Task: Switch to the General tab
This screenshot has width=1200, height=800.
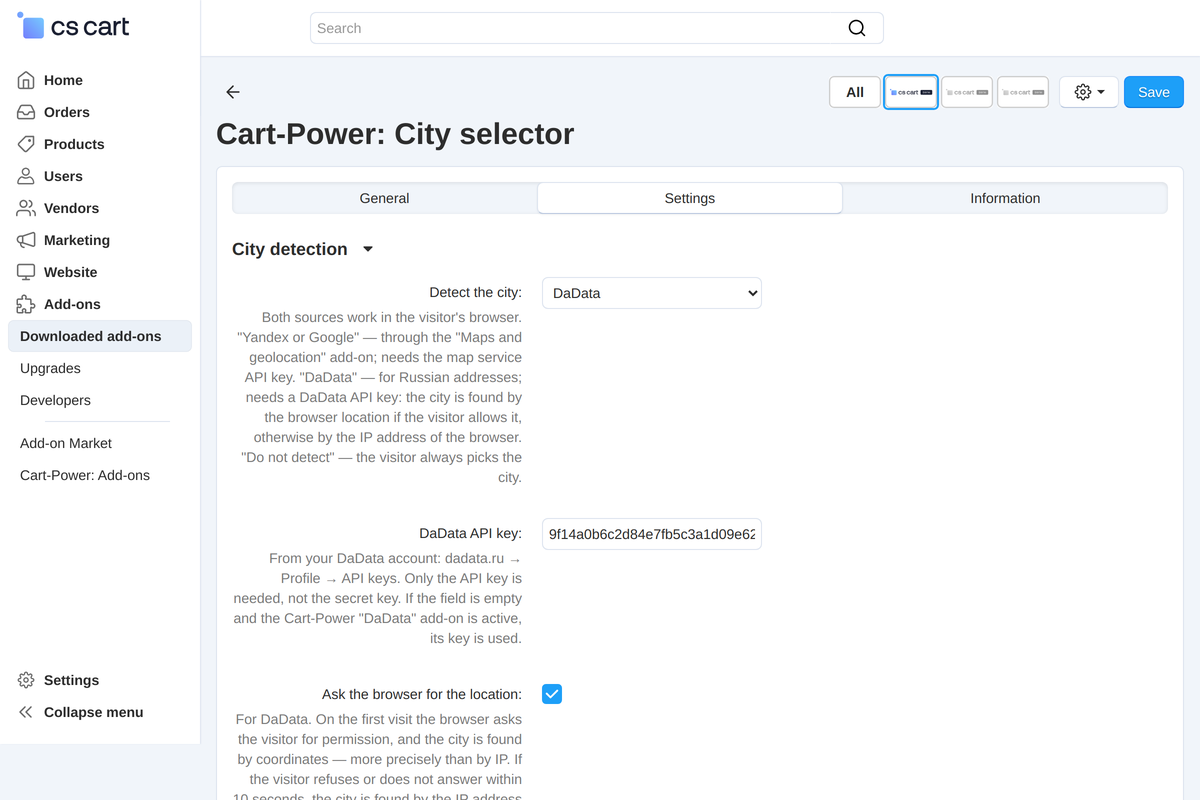Action: 385,198
